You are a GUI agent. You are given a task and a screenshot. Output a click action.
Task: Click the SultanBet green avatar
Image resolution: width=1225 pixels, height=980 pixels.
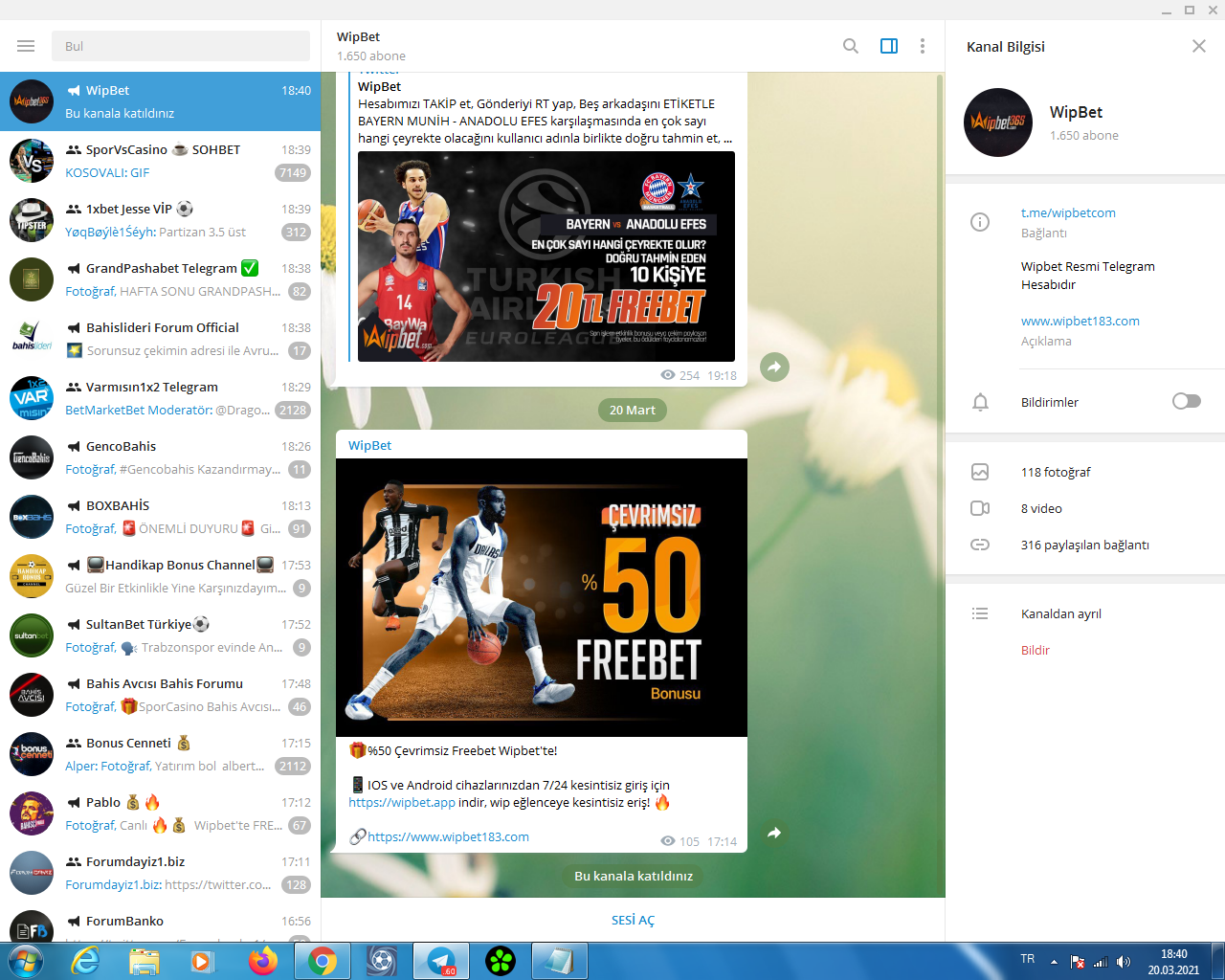click(32, 635)
